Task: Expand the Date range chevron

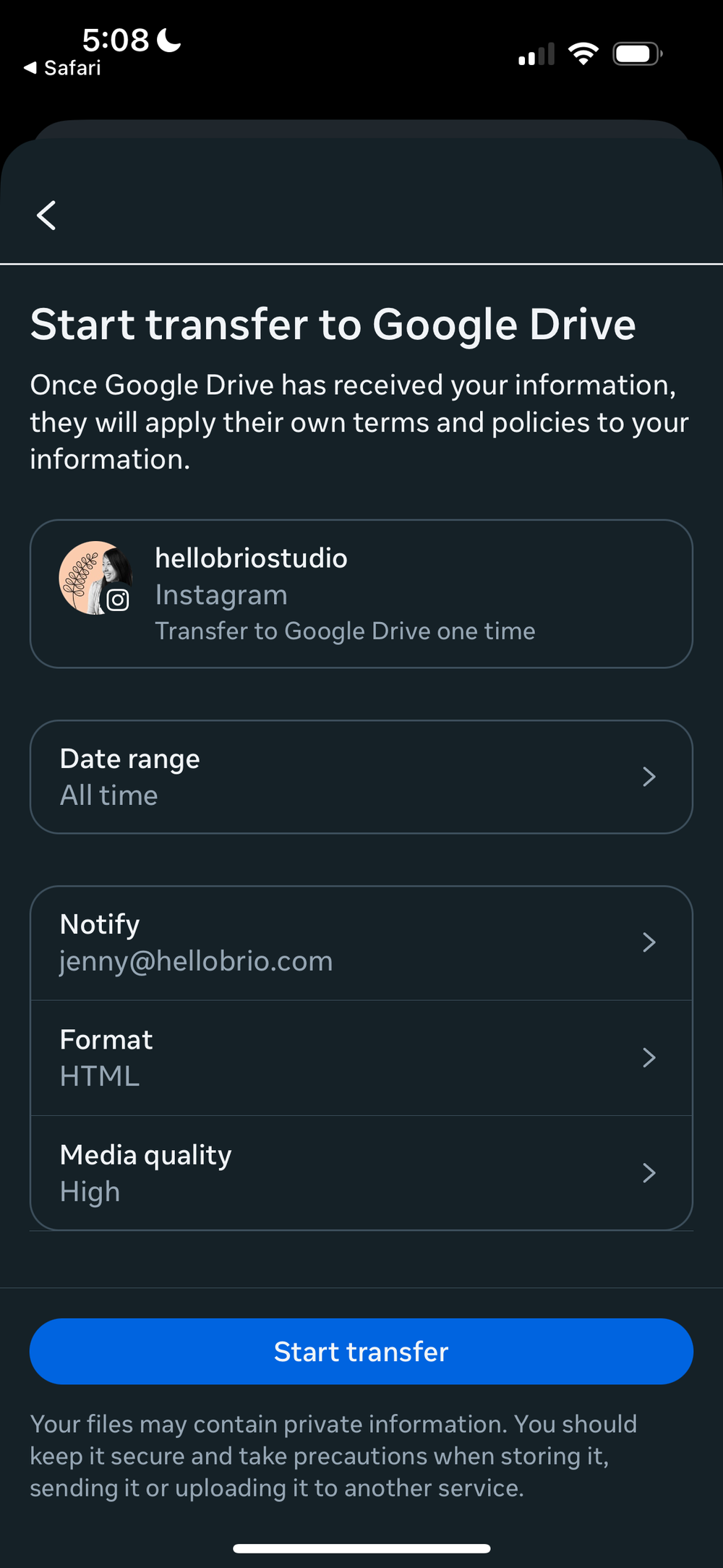Action: pos(649,777)
